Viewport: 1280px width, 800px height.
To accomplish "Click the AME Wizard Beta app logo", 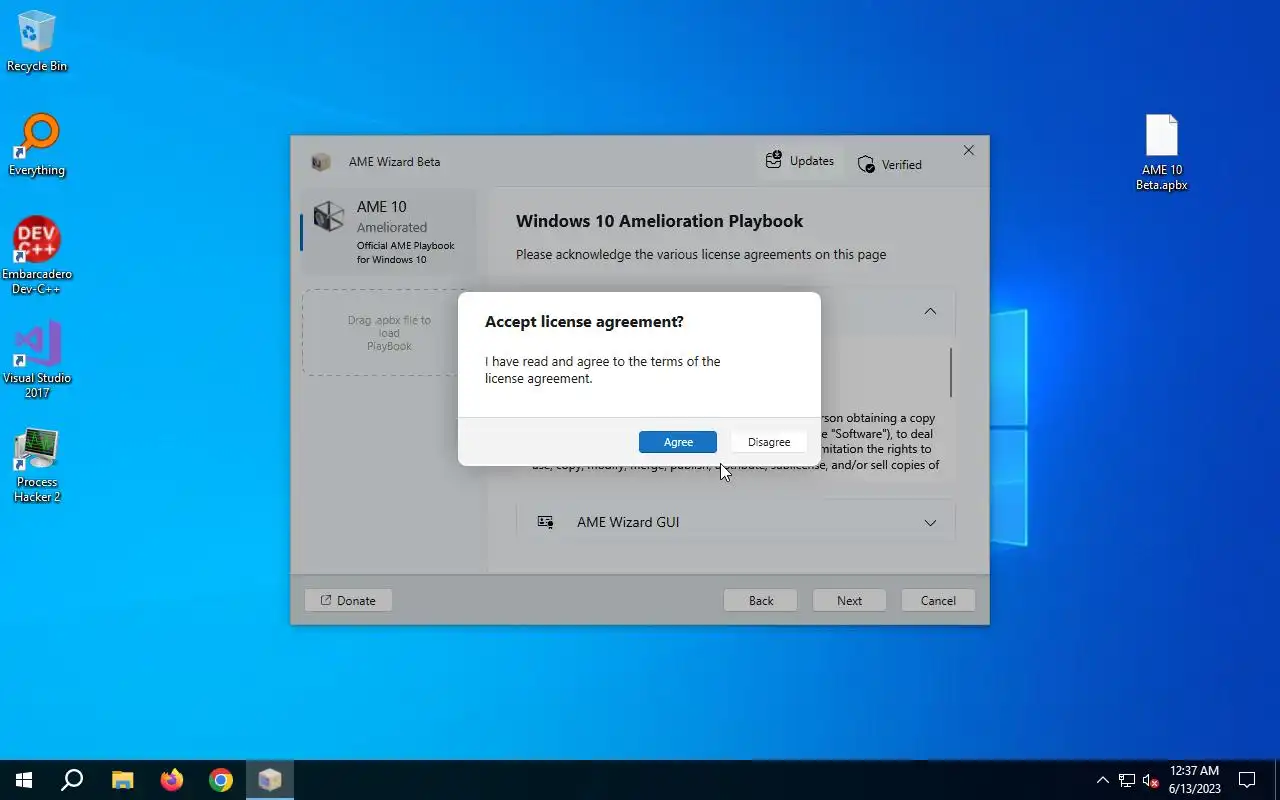I will 321,162.
